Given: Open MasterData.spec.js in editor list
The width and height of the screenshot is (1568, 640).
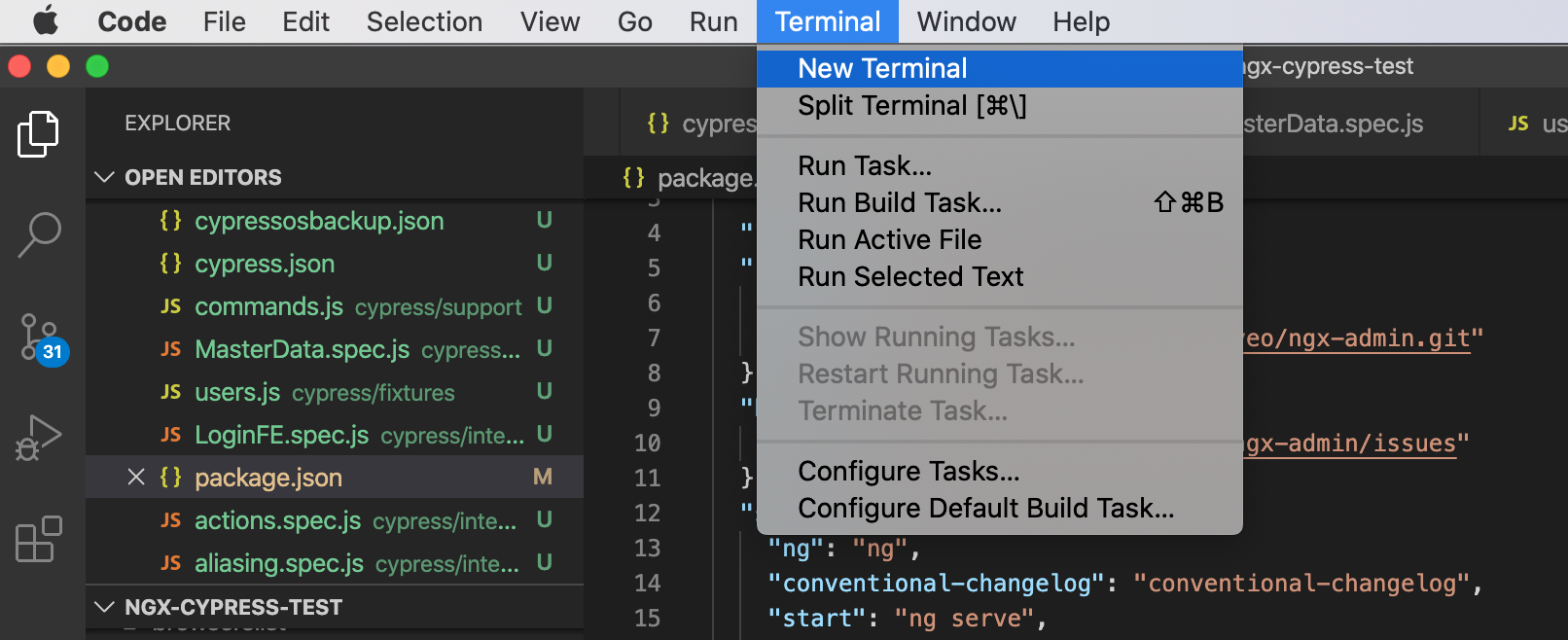Looking at the screenshot, I should pyautogui.click(x=302, y=349).
